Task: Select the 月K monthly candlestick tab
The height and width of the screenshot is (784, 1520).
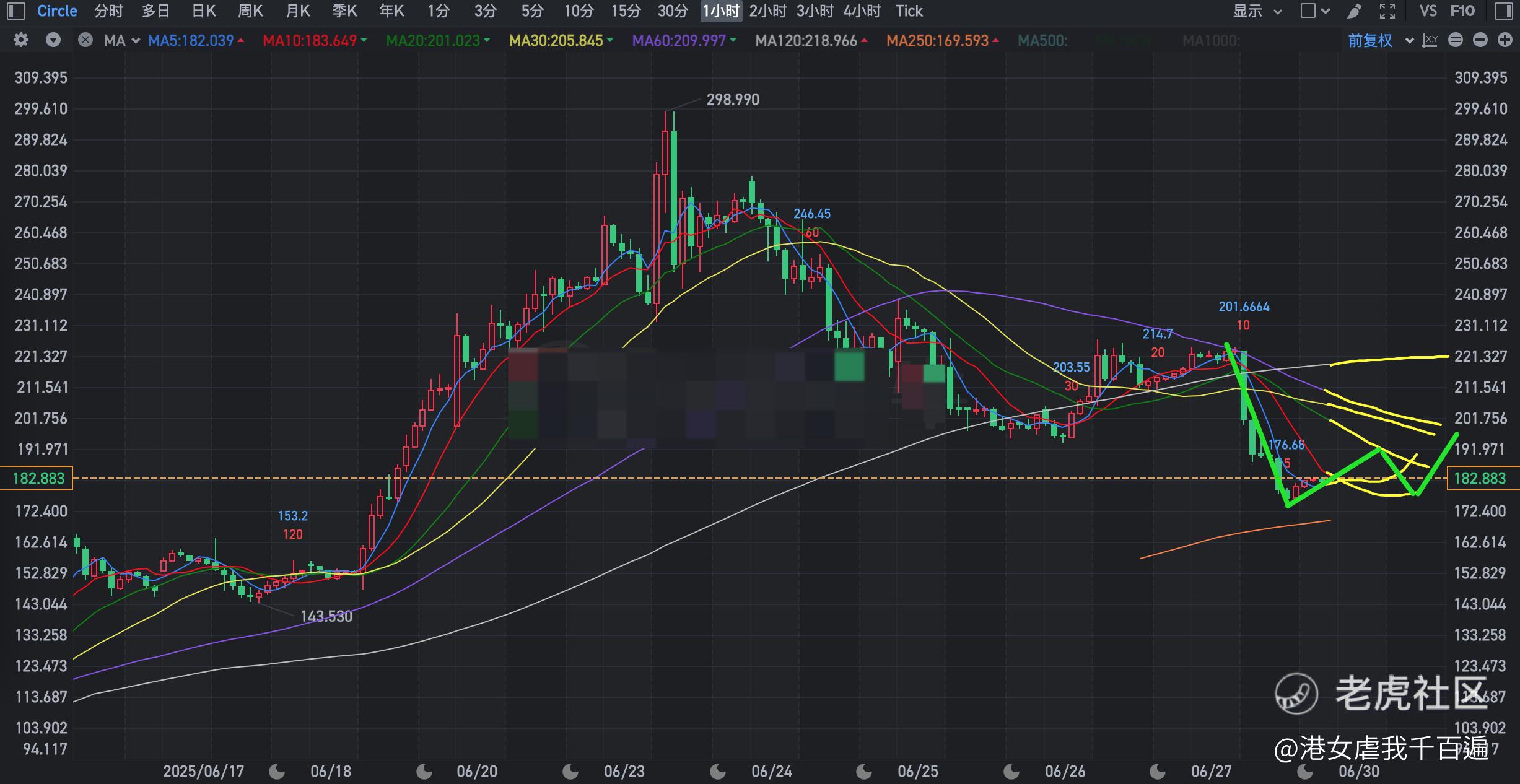Action: point(298,11)
